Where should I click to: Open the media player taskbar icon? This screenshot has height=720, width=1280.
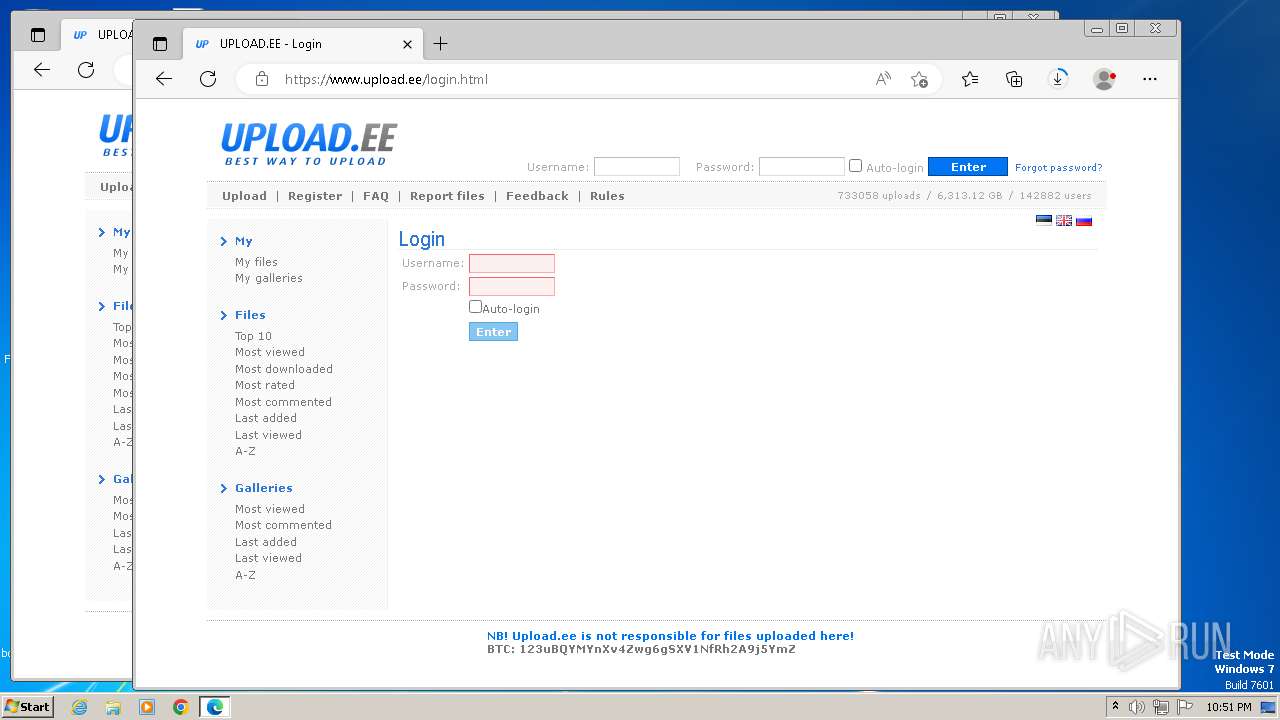(147, 707)
